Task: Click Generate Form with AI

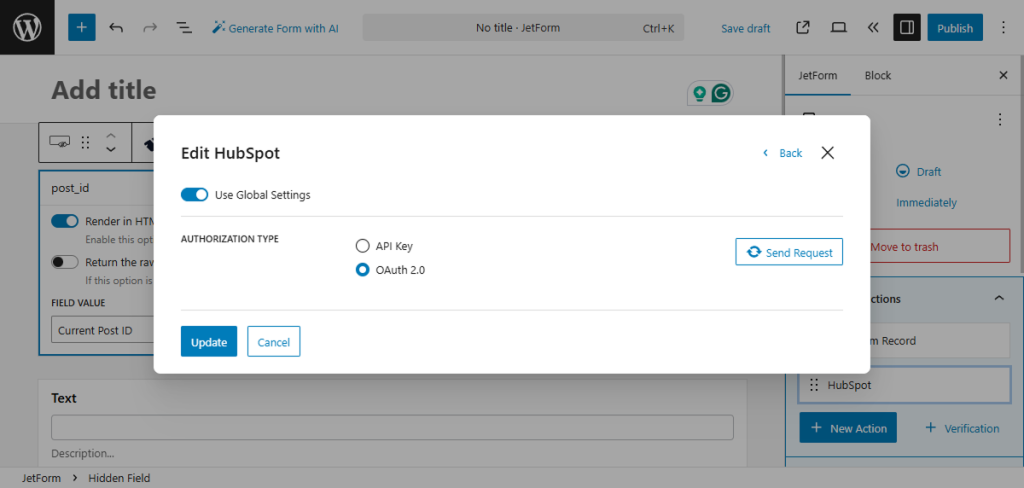Action: tap(275, 28)
